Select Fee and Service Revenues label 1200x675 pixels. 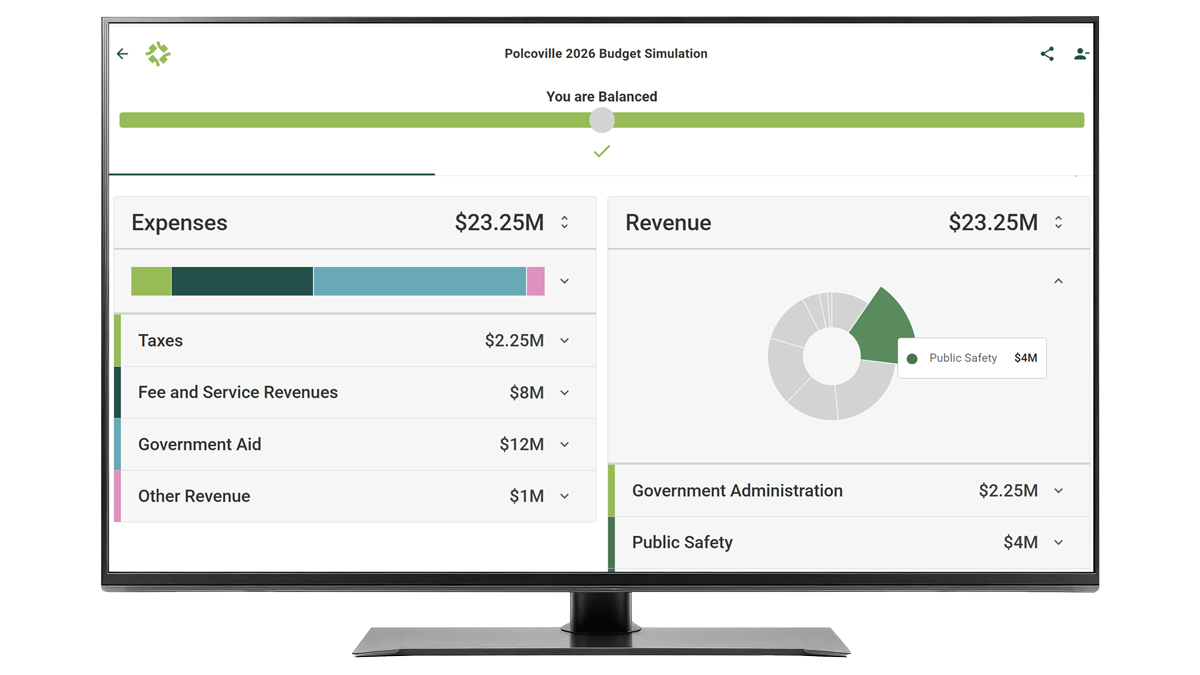coord(238,393)
